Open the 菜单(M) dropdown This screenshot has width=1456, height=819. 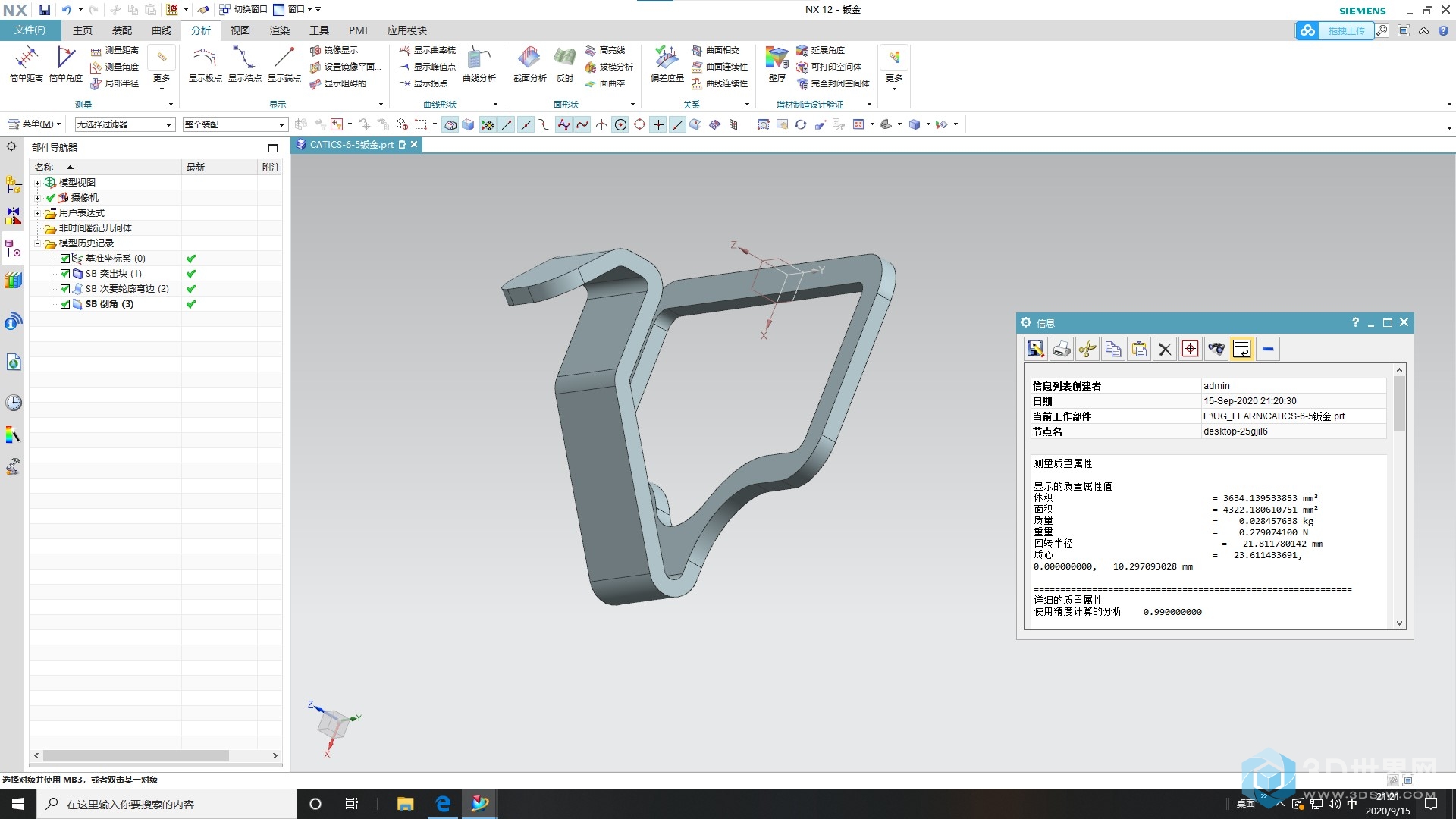pos(34,124)
